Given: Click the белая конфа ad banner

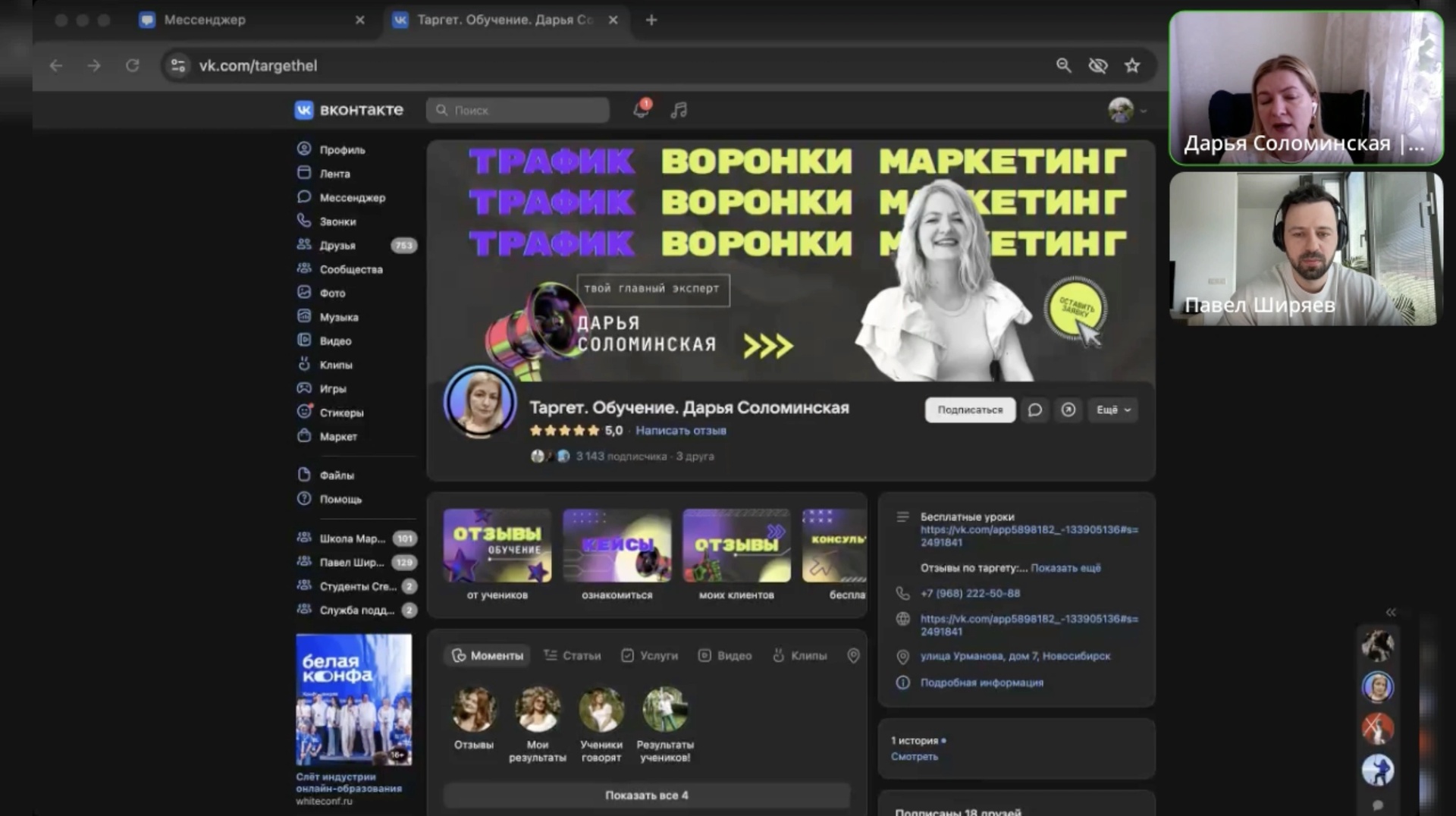Looking at the screenshot, I should click(354, 700).
